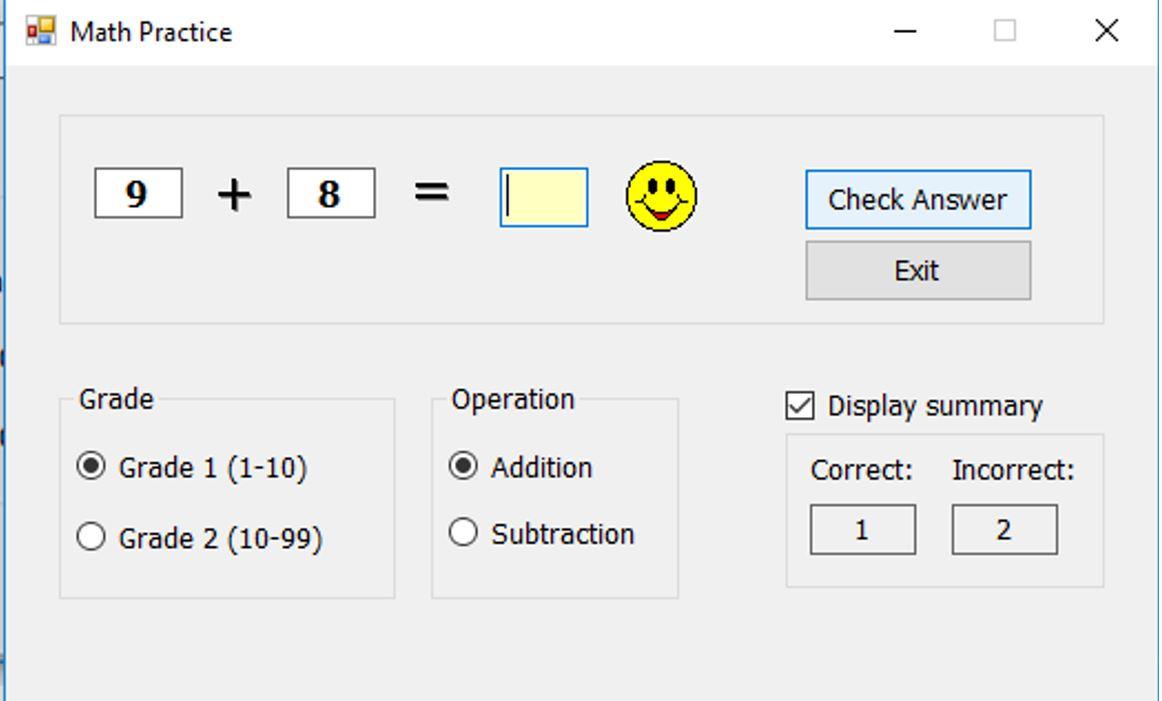This screenshot has width=1162, height=701.
Task: Click the Exit button
Action: [x=916, y=269]
